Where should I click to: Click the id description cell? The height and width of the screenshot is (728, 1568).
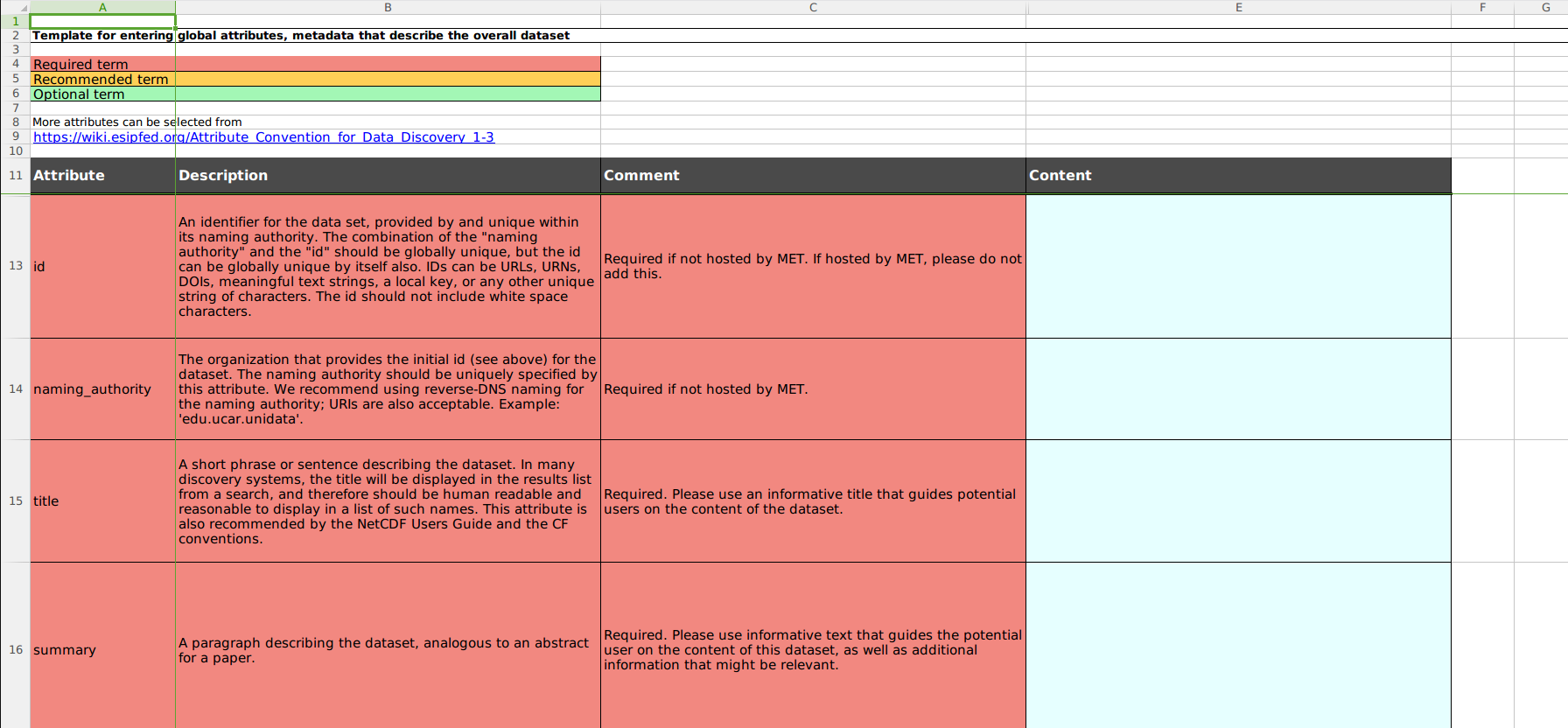point(388,266)
